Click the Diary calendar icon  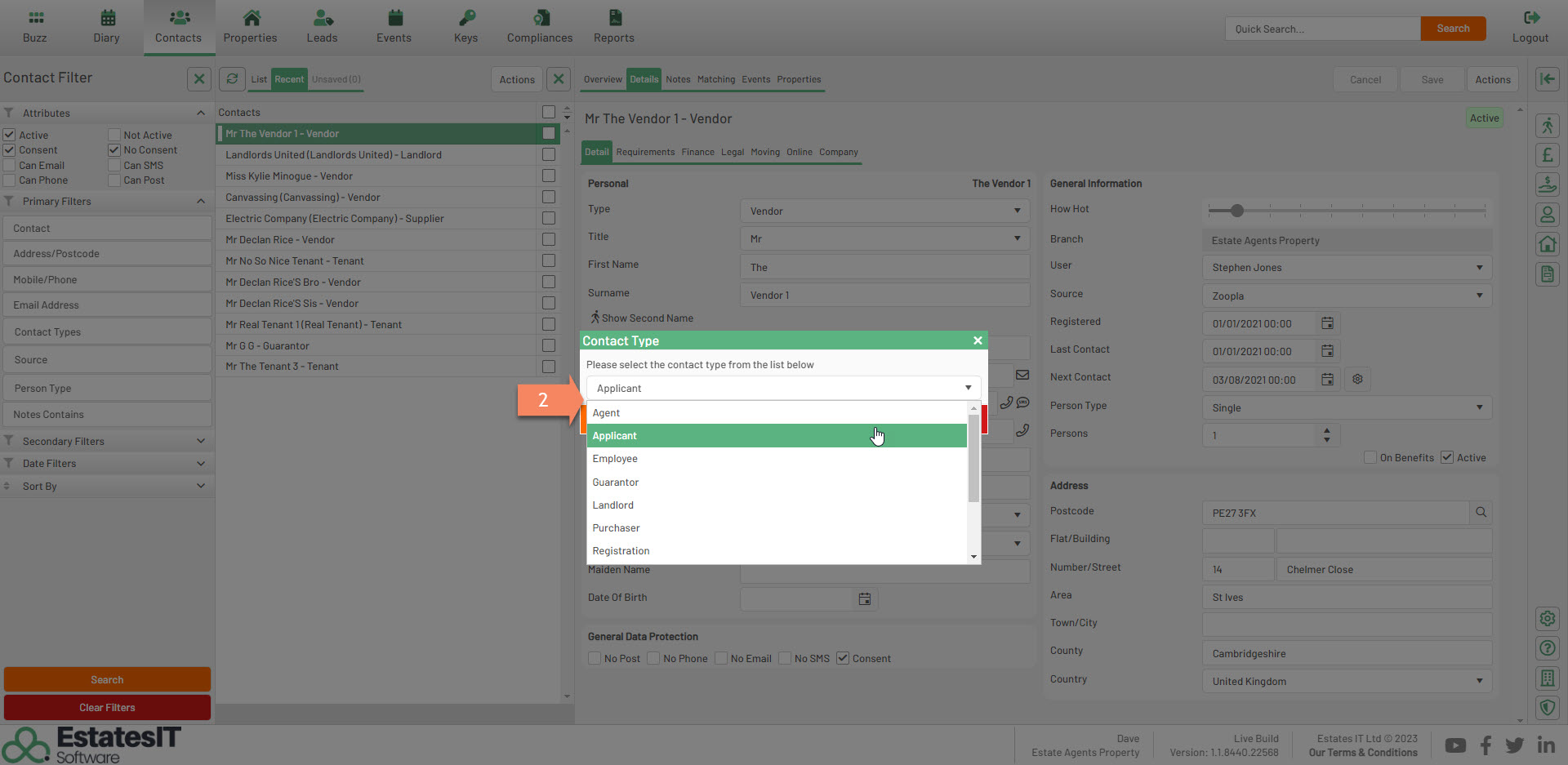click(x=107, y=18)
